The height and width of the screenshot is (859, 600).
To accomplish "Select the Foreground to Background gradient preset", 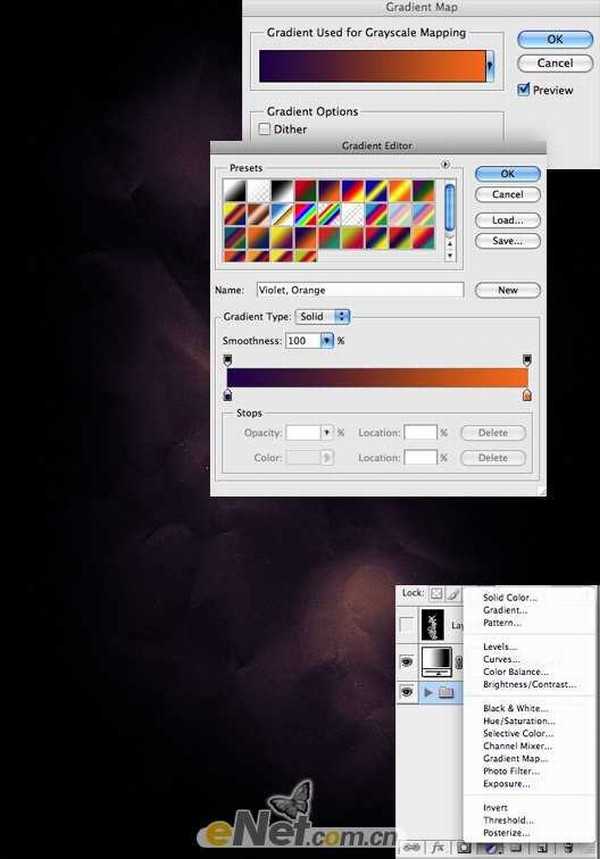I will point(232,189).
